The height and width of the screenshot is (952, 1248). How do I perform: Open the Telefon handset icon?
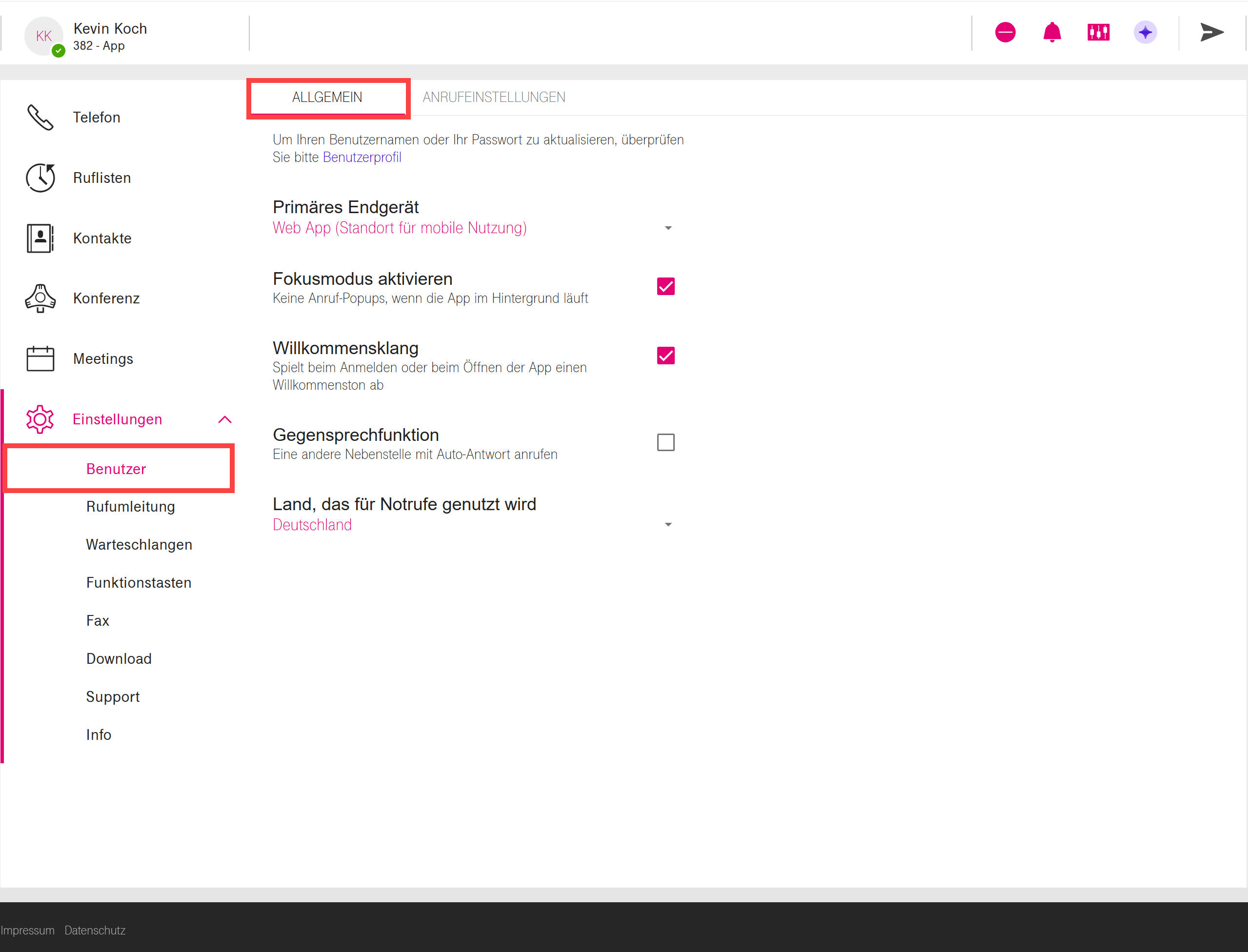[x=40, y=118]
